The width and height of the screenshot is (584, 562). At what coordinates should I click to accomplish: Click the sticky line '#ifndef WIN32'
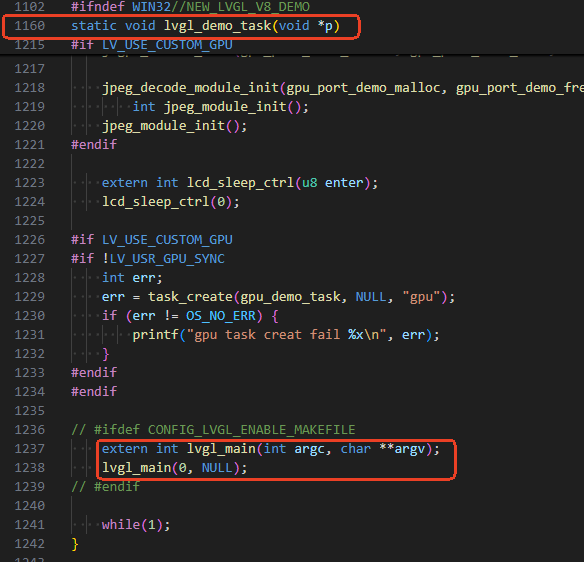pyautogui.click(x=190, y=6)
